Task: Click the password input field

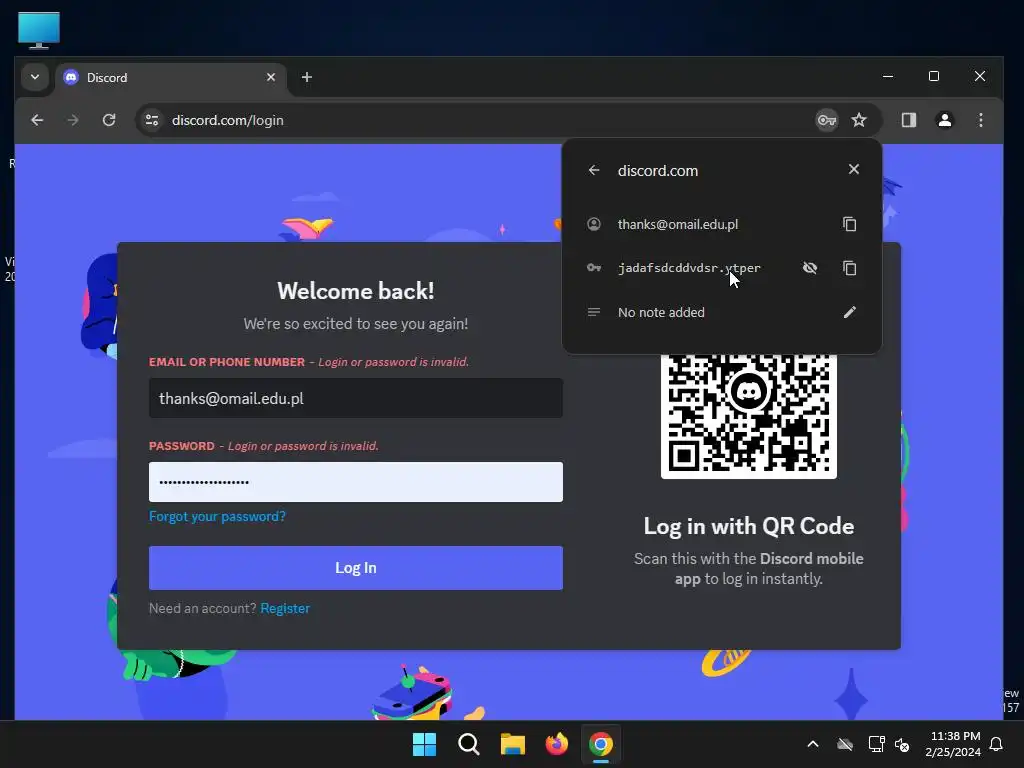Action: pyautogui.click(x=356, y=482)
